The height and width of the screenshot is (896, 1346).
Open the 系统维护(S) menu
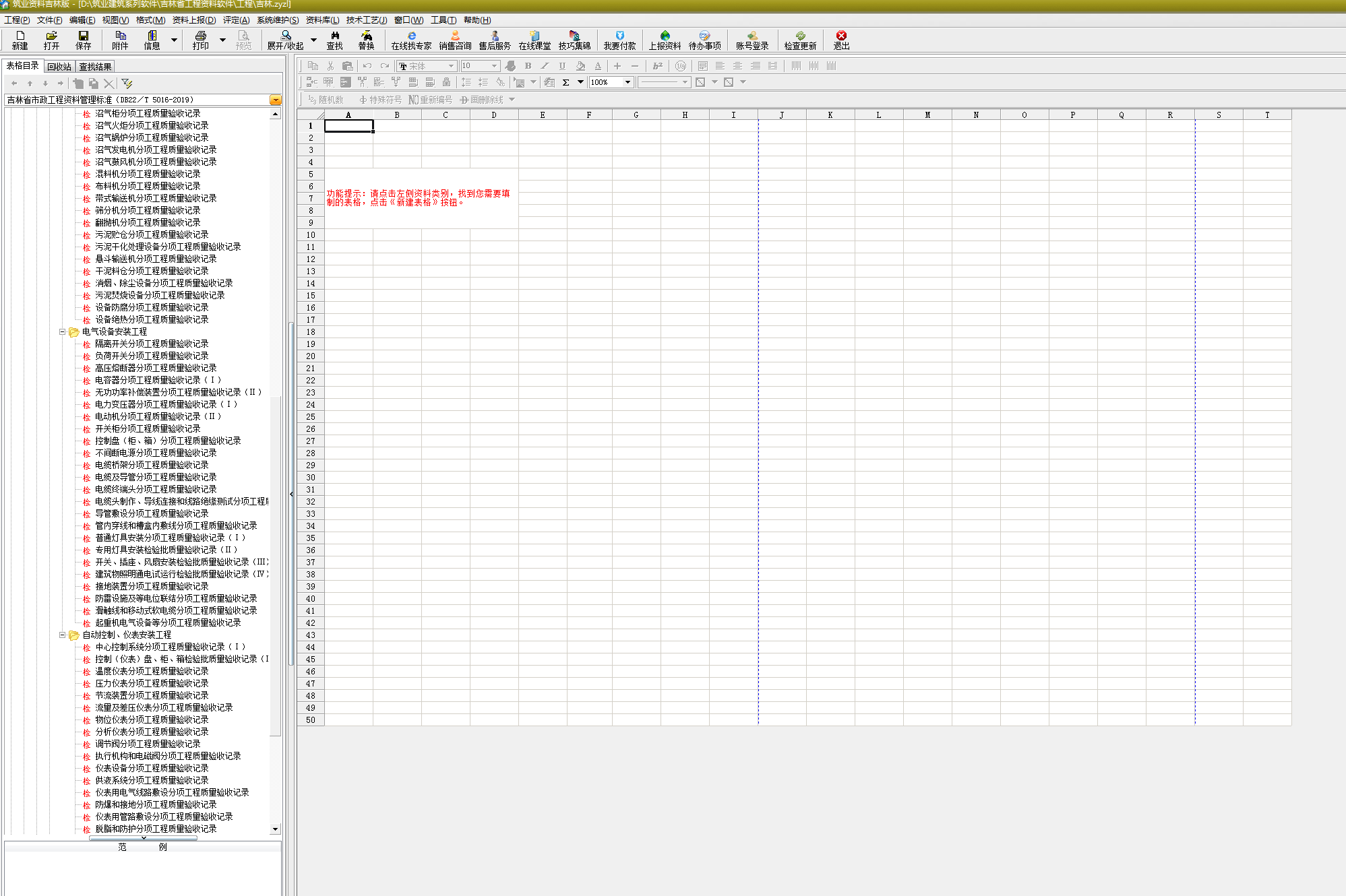(x=278, y=20)
